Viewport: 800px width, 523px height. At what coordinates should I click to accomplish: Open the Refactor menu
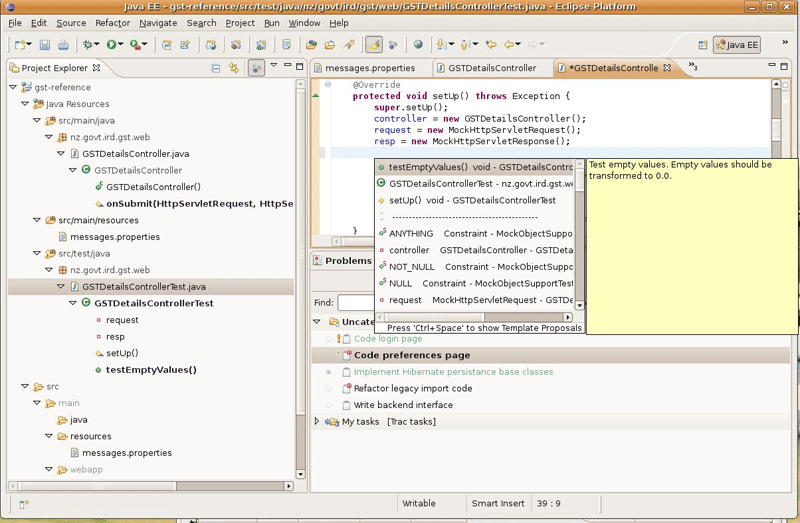(x=112, y=23)
